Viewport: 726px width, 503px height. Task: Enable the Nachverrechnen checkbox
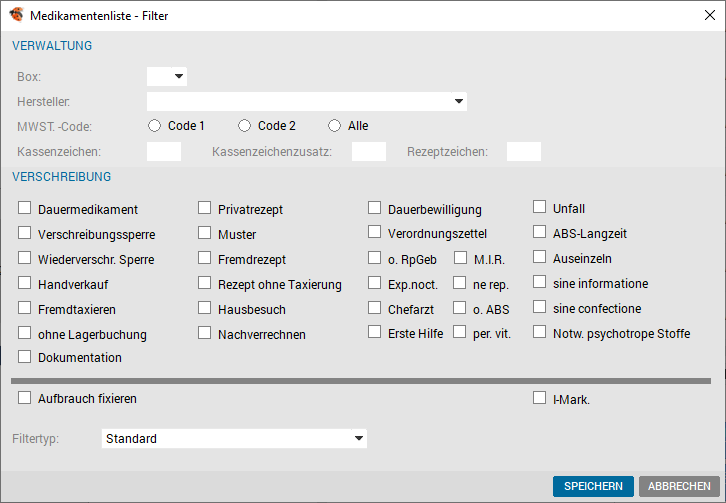point(205,333)
